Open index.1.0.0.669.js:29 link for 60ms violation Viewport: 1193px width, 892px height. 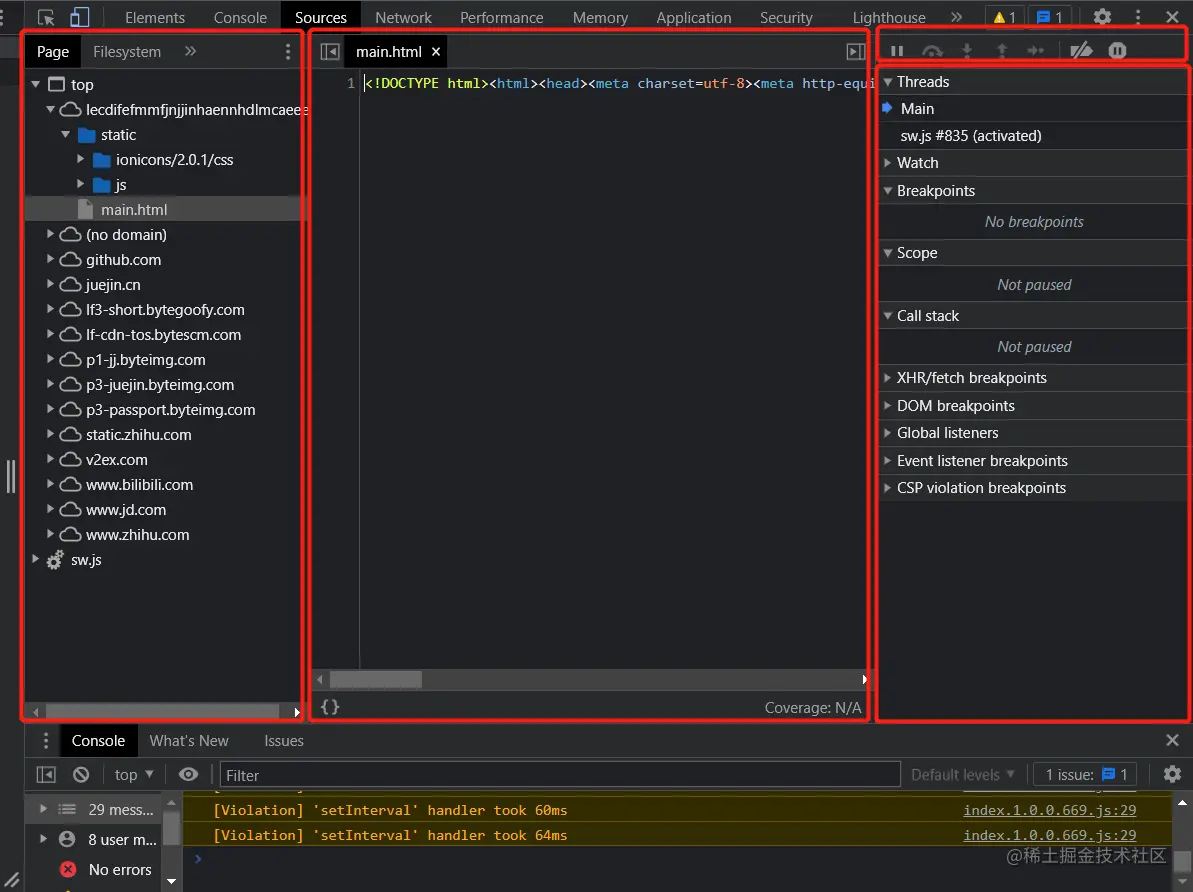coord(1049,810)
